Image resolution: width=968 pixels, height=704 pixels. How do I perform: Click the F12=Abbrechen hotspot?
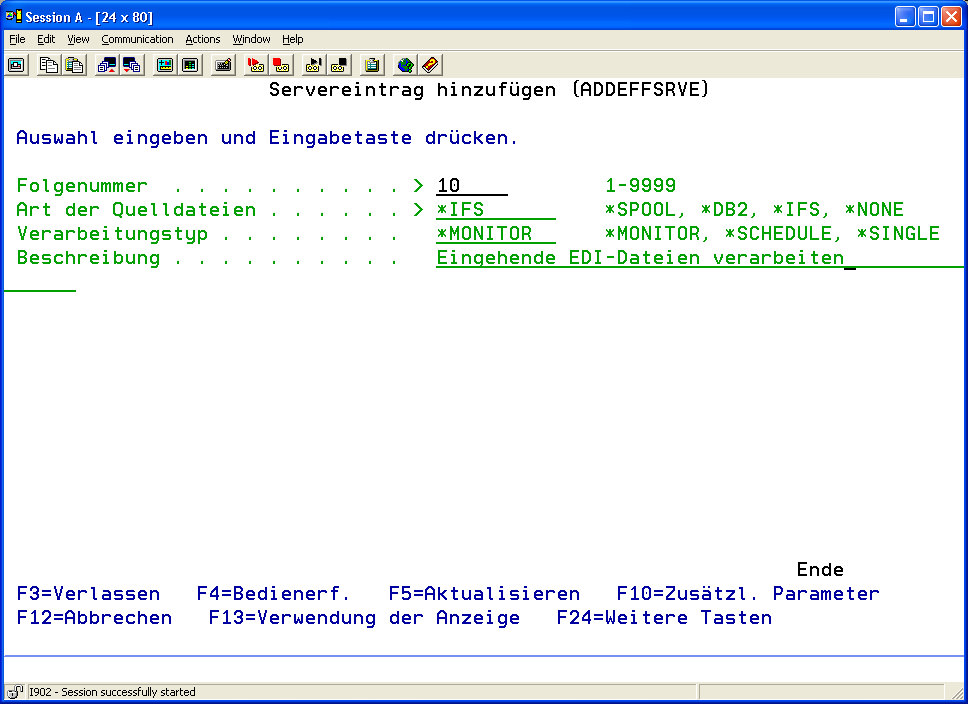click(x=94, y=618)
